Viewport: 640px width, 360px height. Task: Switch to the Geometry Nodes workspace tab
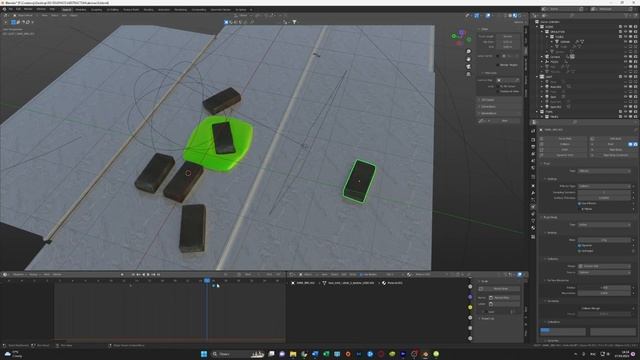click(x=220, y=9)
